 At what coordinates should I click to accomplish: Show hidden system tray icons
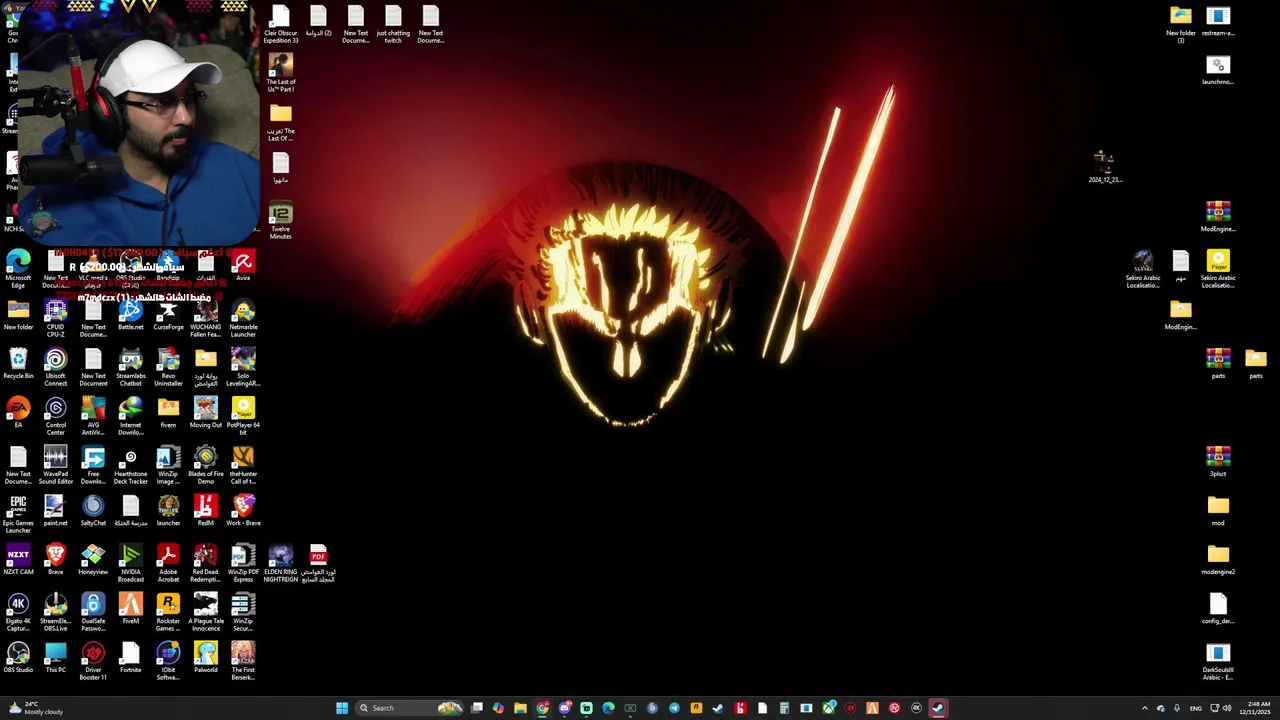[1145, 708]
